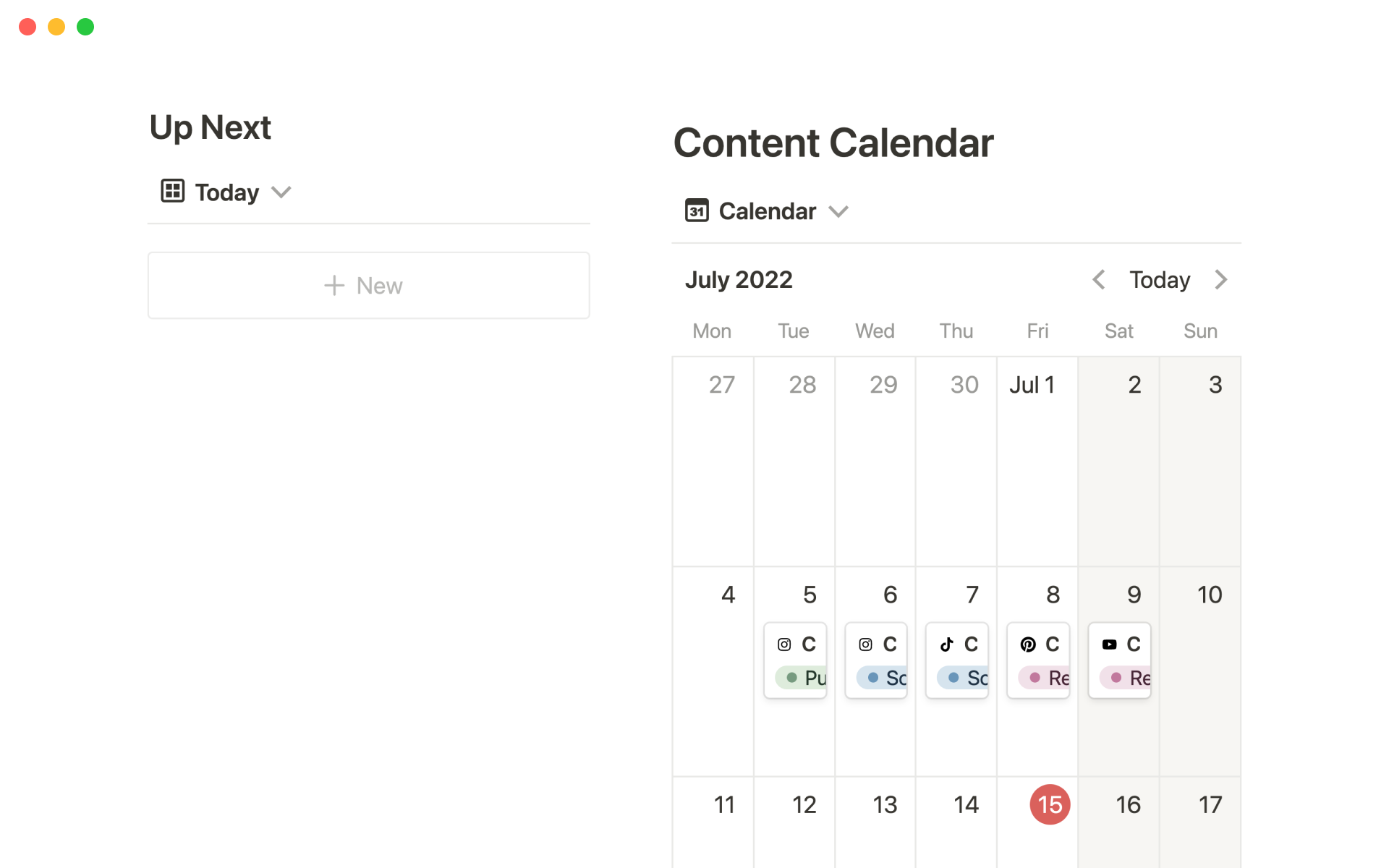Click the pink status tag on July 8
Viewport: 1389px width, 868px height.
[x=1048, y=678]
